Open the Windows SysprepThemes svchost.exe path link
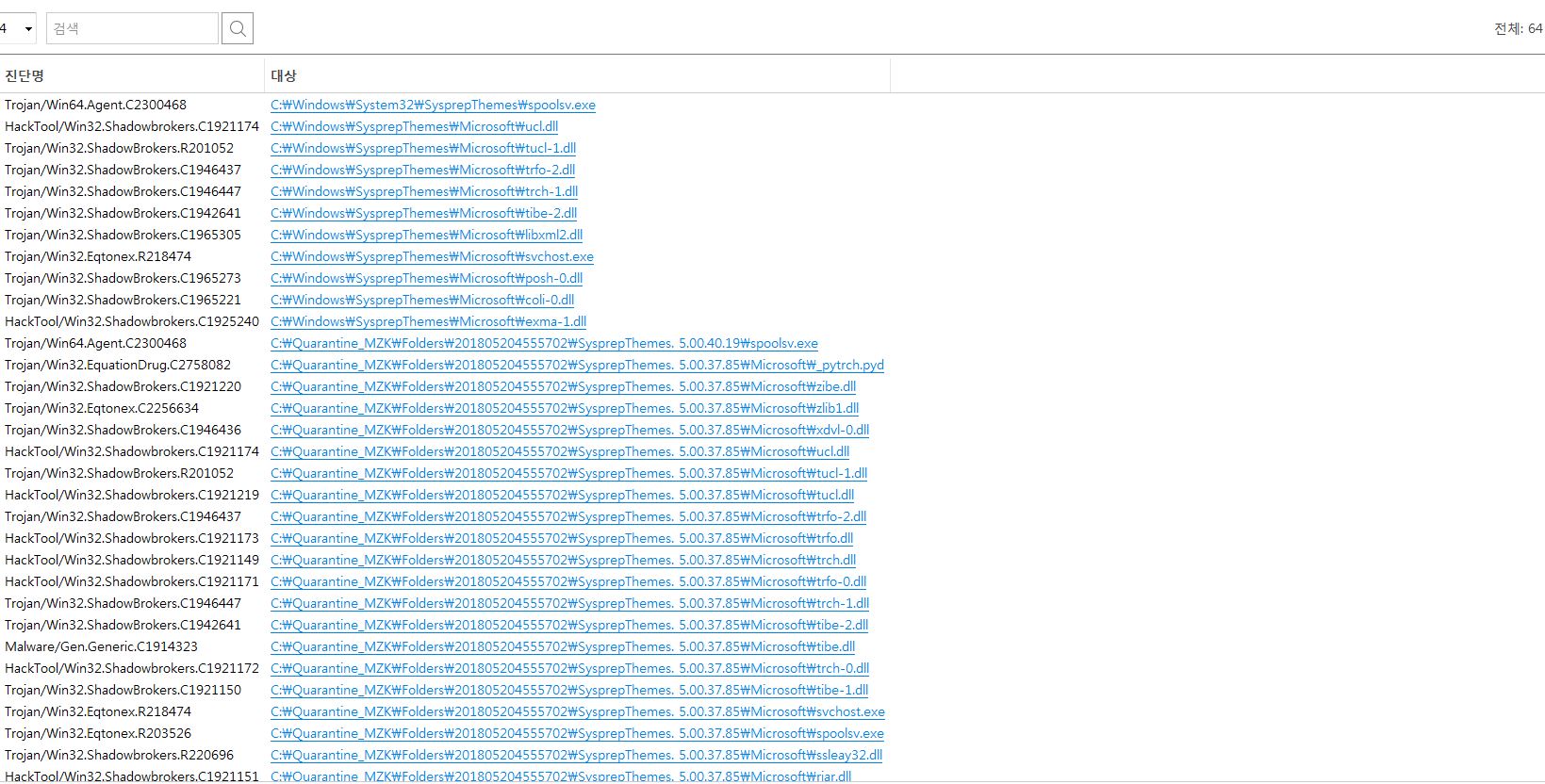 pyautogui.click(x=432, y=256)
